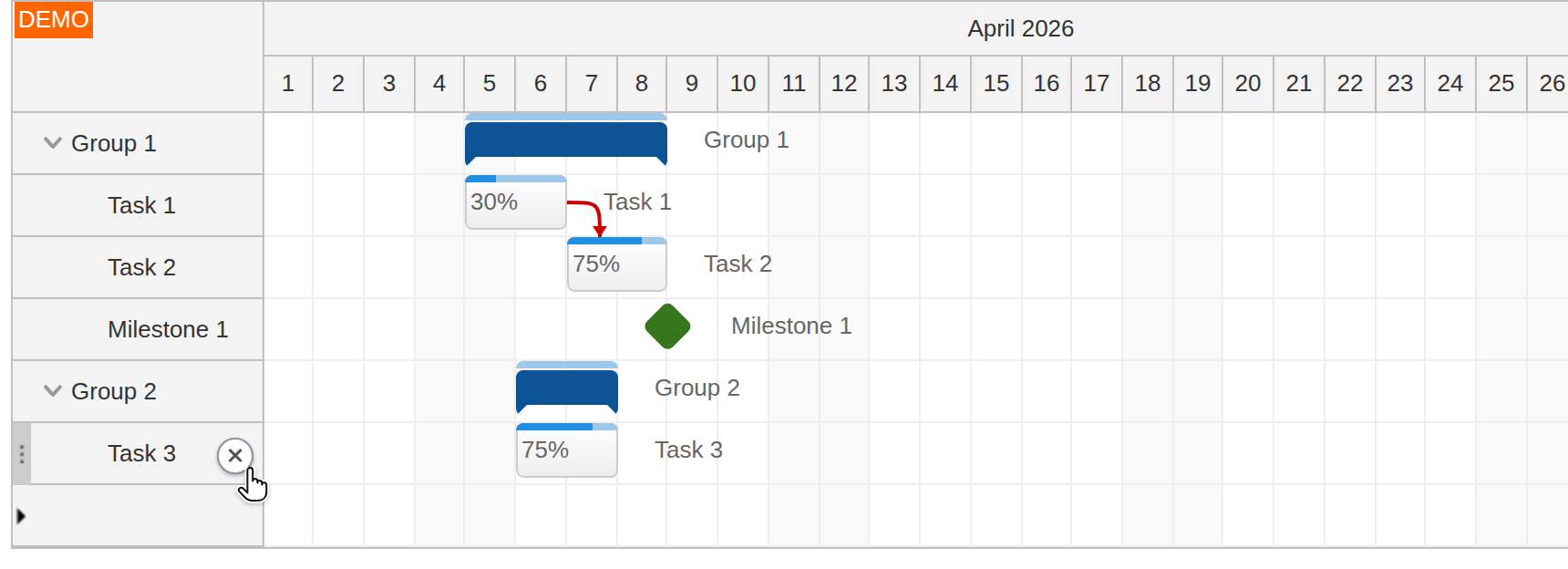Select the Task 2 row label

click(x=141, y=267)
